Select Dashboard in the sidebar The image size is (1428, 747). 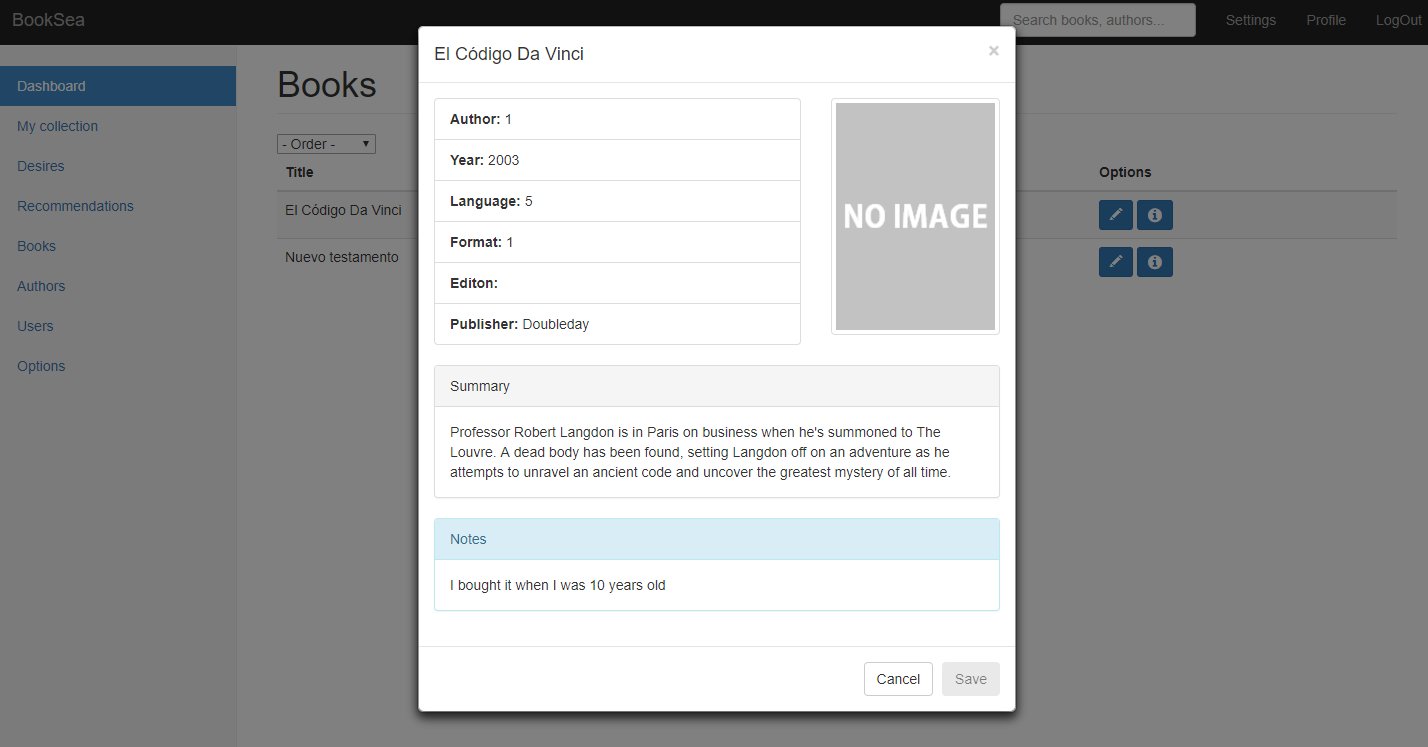(x=52, y=86)
